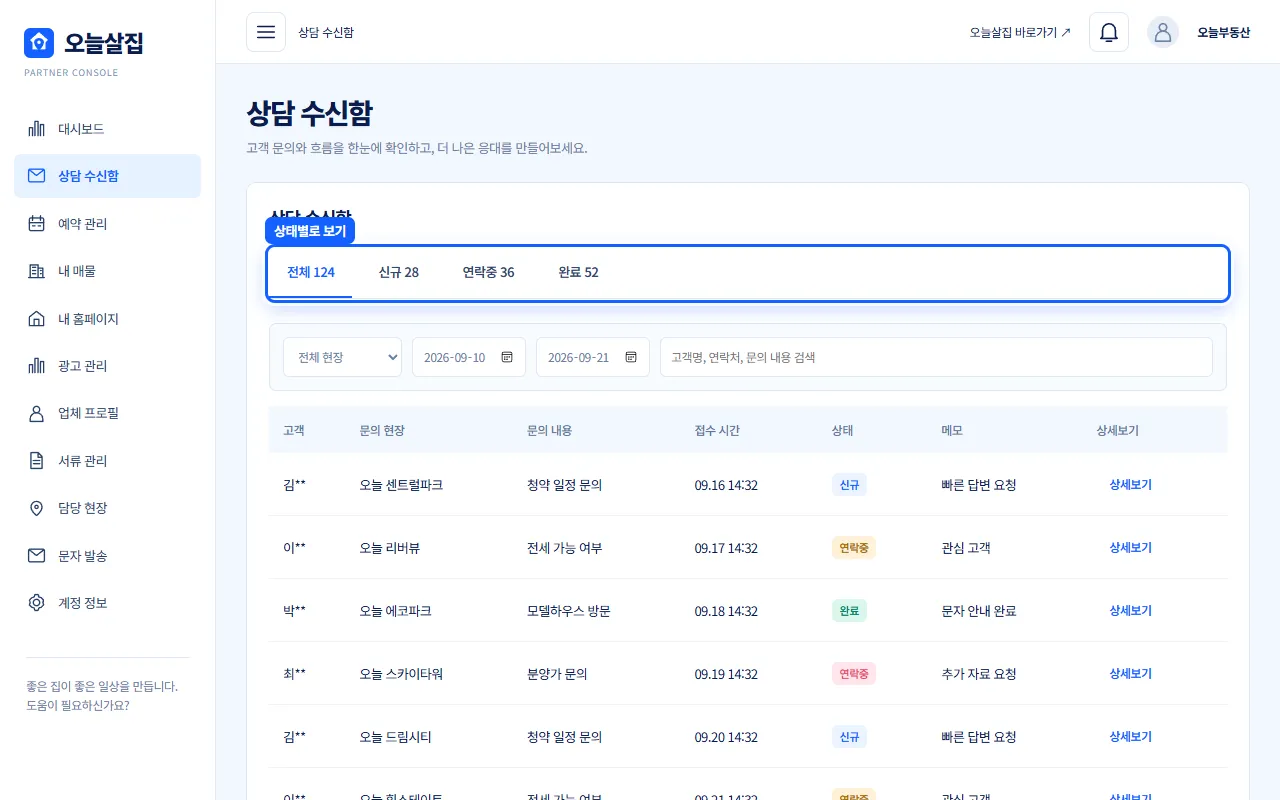Open the 담당 현장 location pin icon
Screen dimensions: 1280x800
coord(37,508)
